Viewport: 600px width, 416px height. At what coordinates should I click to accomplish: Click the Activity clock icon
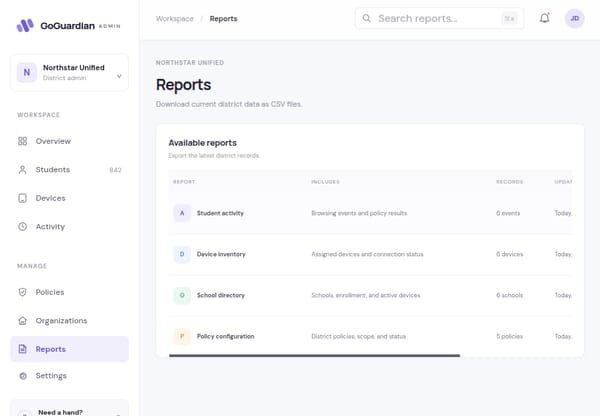[23, 227]
